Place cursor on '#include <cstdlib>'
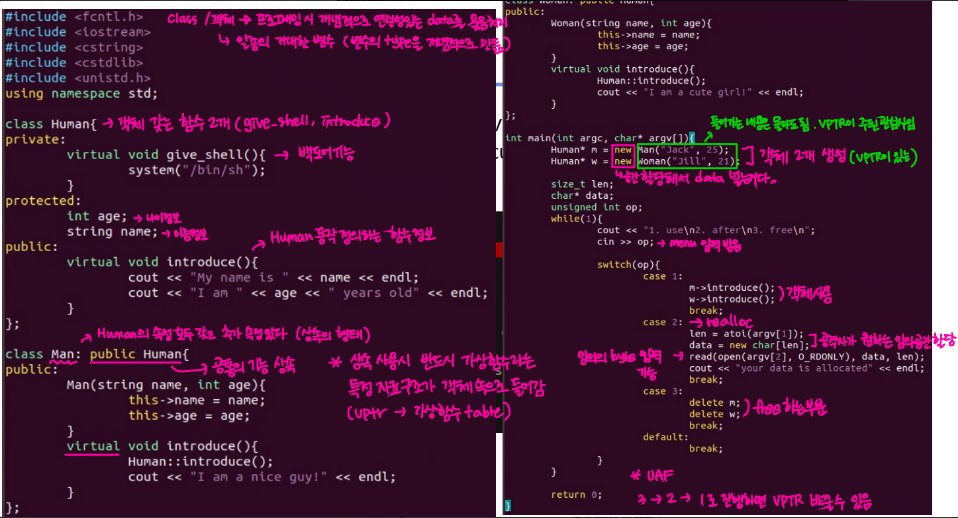Image resolution: width=958 pixels, height=518 pixels. coord(74,62)
